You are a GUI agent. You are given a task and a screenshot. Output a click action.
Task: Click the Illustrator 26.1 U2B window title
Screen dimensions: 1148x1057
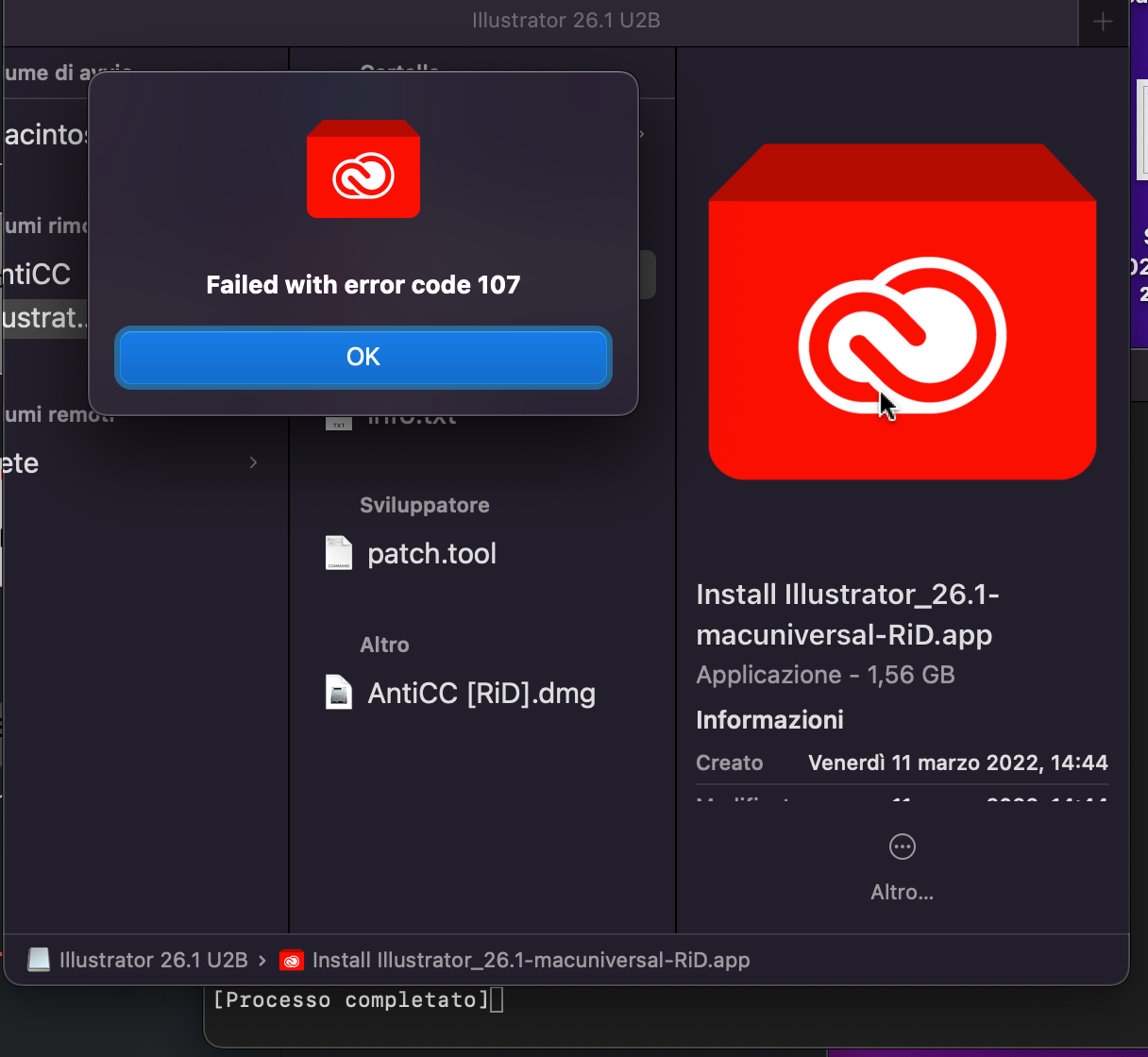[566, 21]
